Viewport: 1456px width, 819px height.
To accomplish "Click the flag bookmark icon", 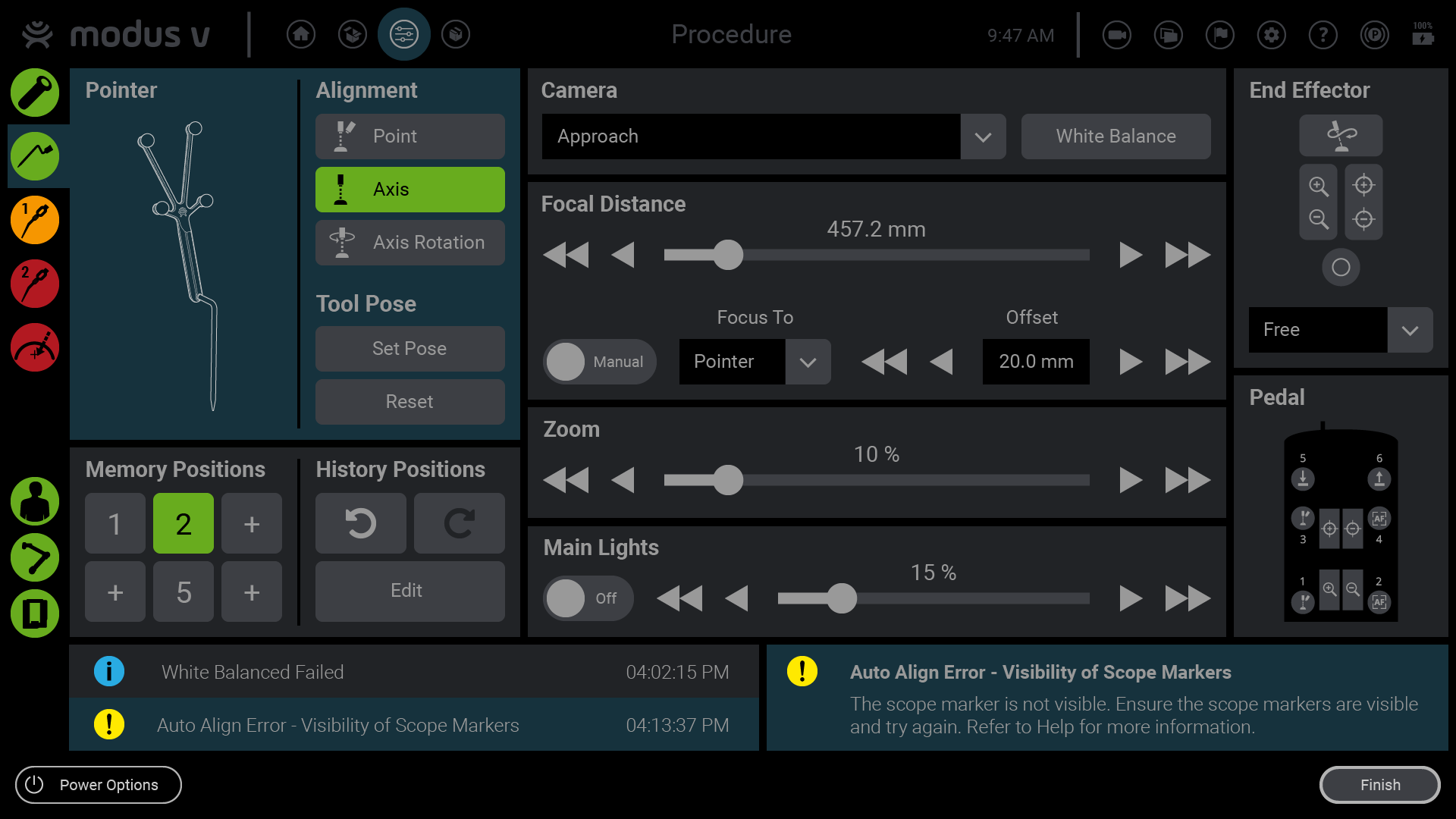I will 1219,35.
